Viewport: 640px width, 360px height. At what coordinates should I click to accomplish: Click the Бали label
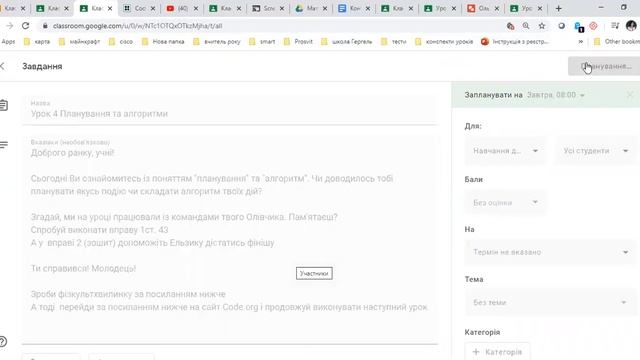pyautogui.click(x=473, y=179)
